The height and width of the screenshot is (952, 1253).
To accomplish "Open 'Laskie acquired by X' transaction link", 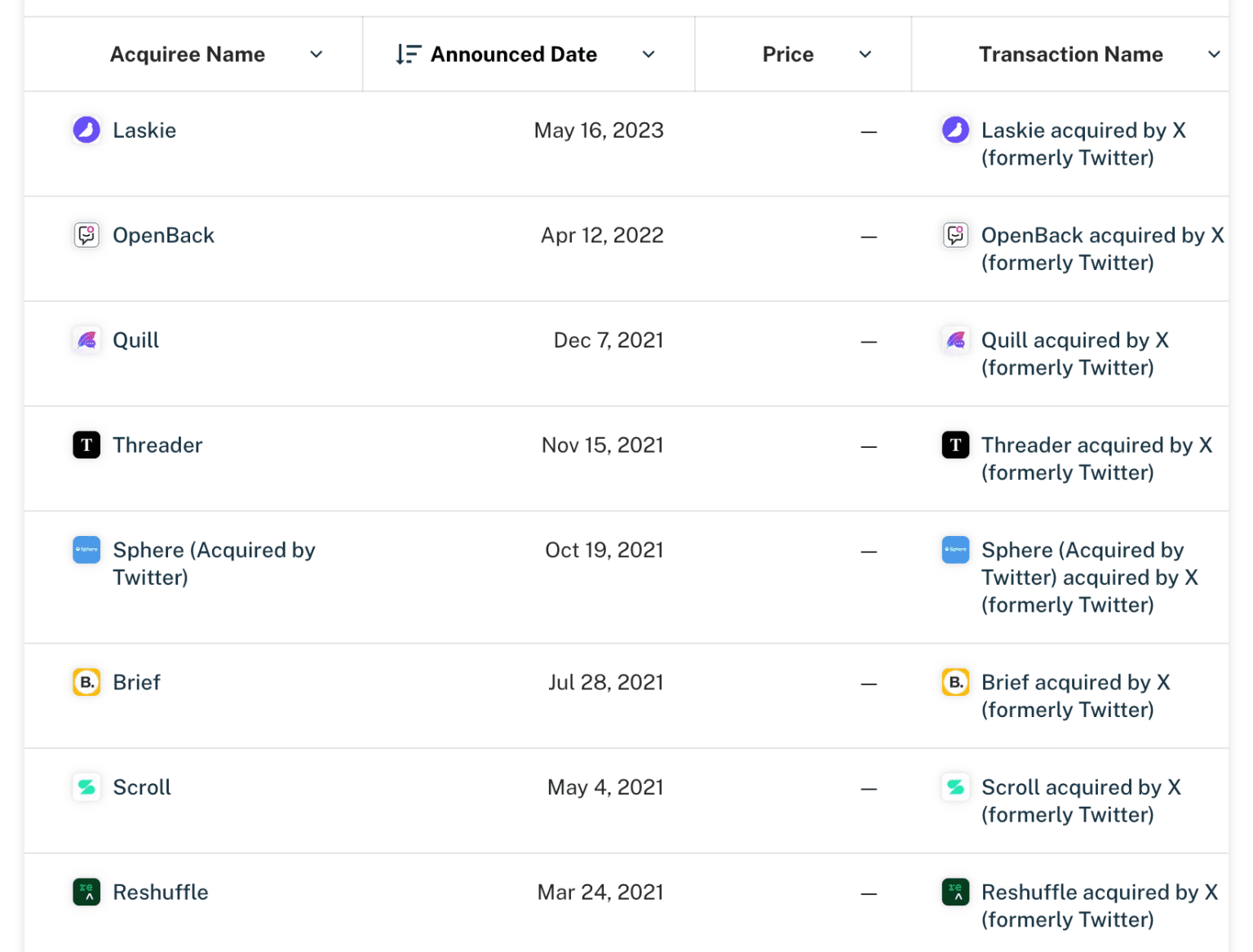I will click(1083, 144).
